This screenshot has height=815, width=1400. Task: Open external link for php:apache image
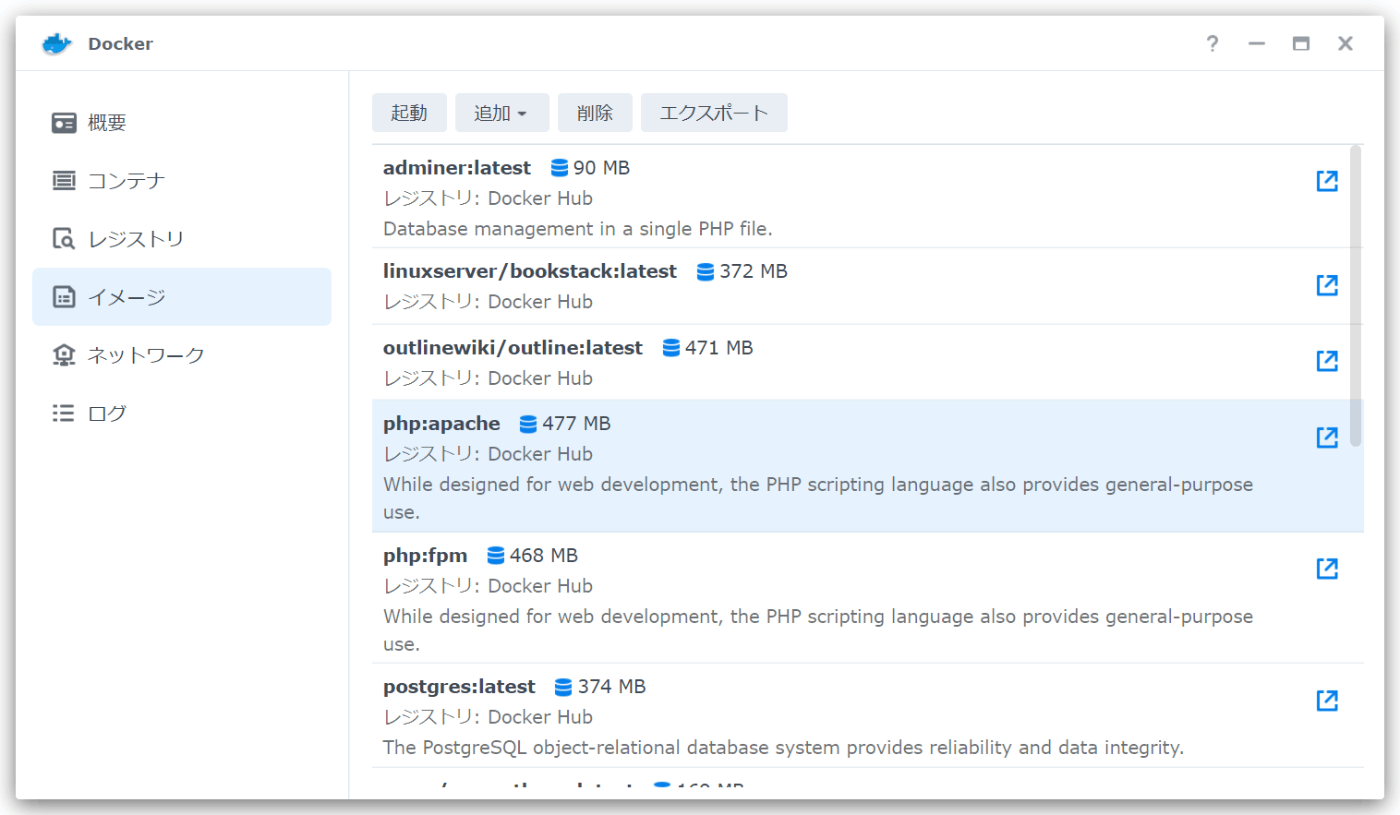coord(1327,437)
